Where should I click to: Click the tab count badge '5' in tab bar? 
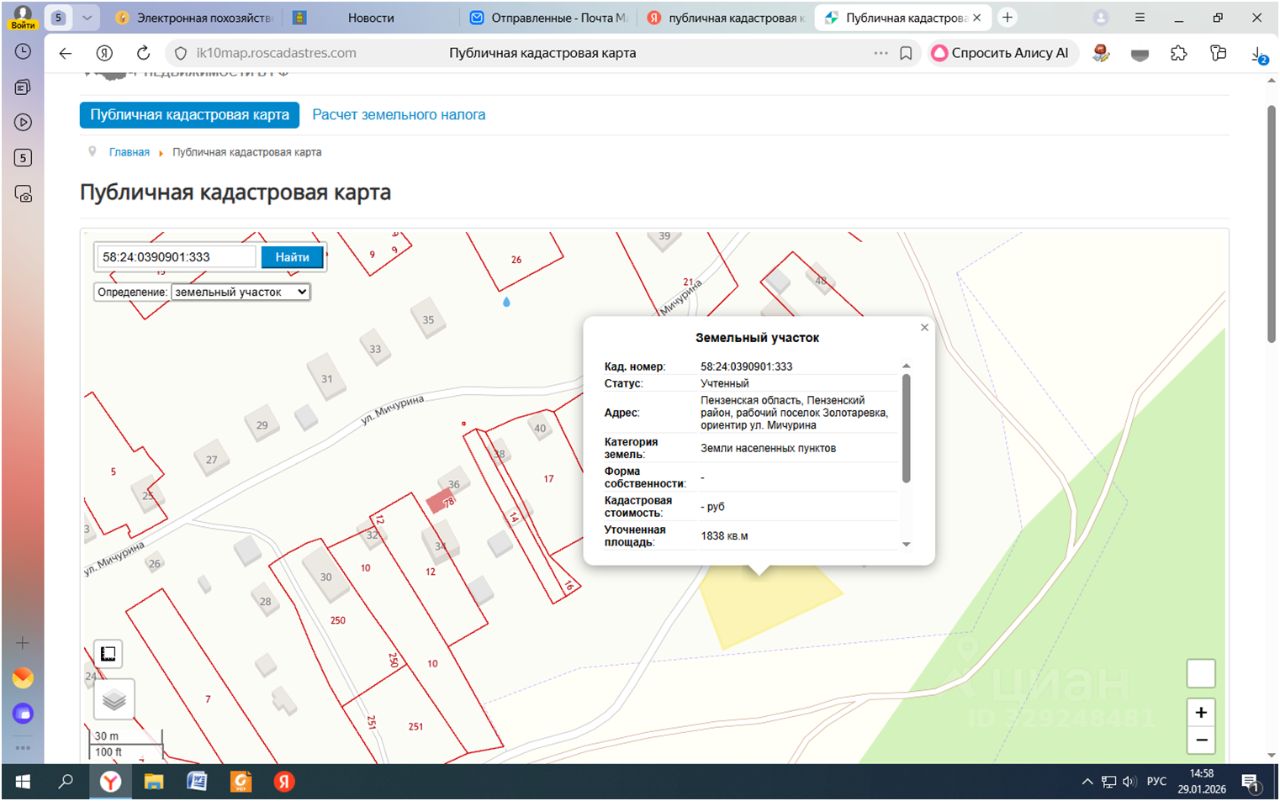click(x=60, y=18)
